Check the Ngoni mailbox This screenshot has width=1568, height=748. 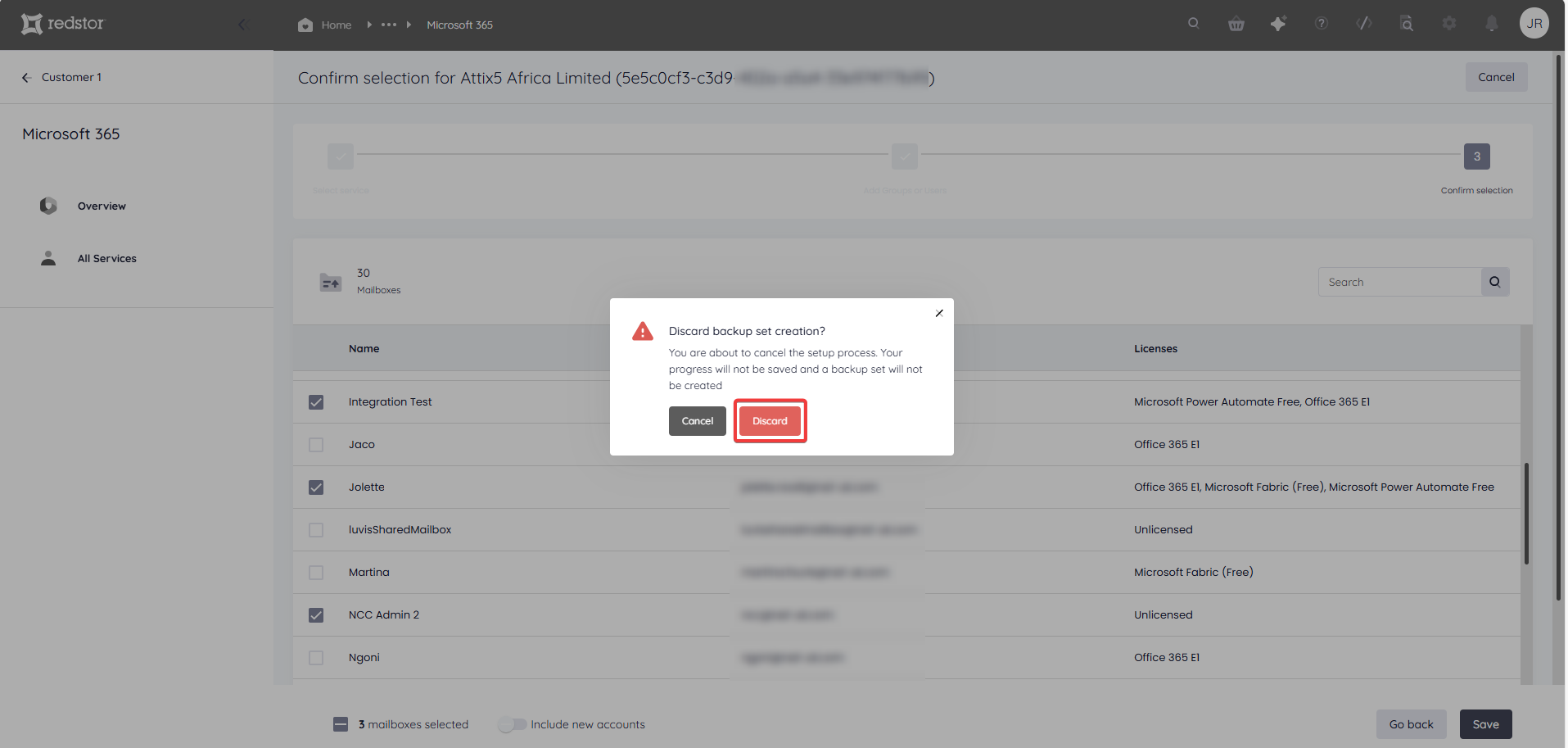316,658
